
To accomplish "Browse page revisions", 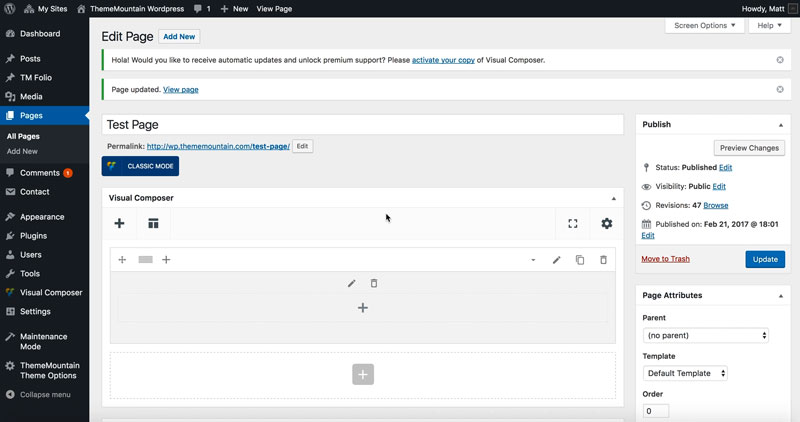I will 716,206.
